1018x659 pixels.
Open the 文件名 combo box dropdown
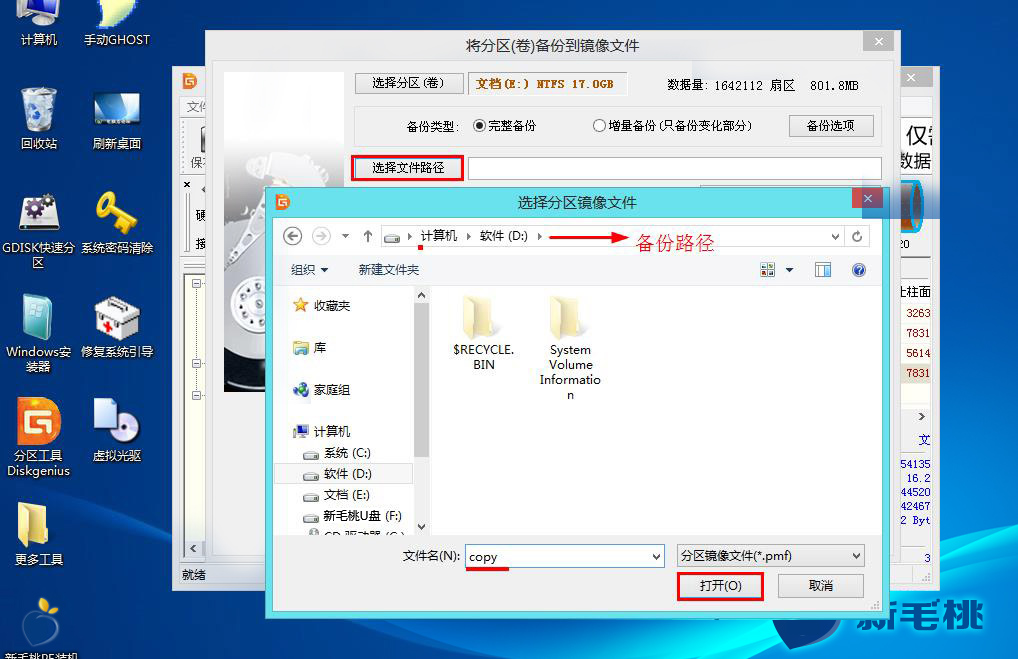click(x=656, y=556)
